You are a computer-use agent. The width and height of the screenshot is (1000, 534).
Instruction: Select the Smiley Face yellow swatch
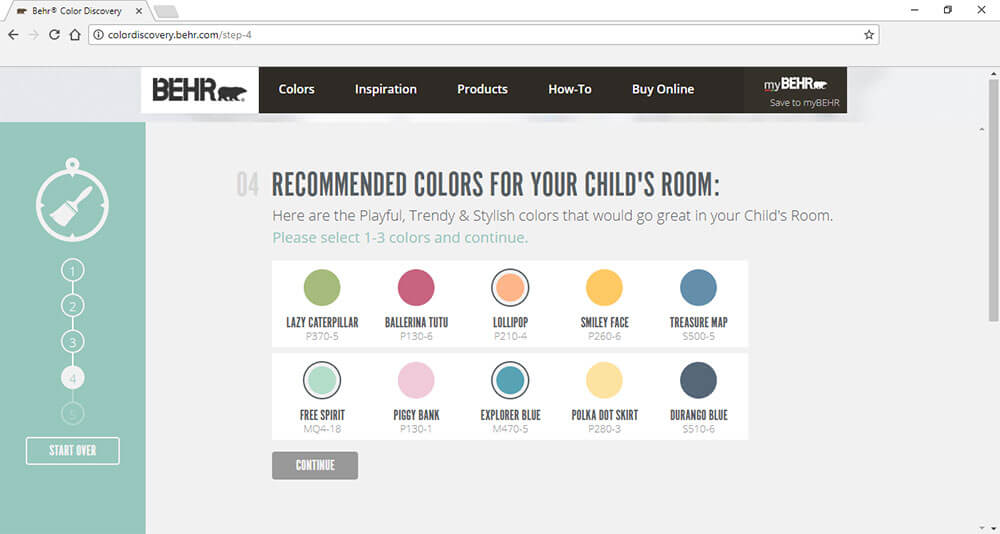604,288
